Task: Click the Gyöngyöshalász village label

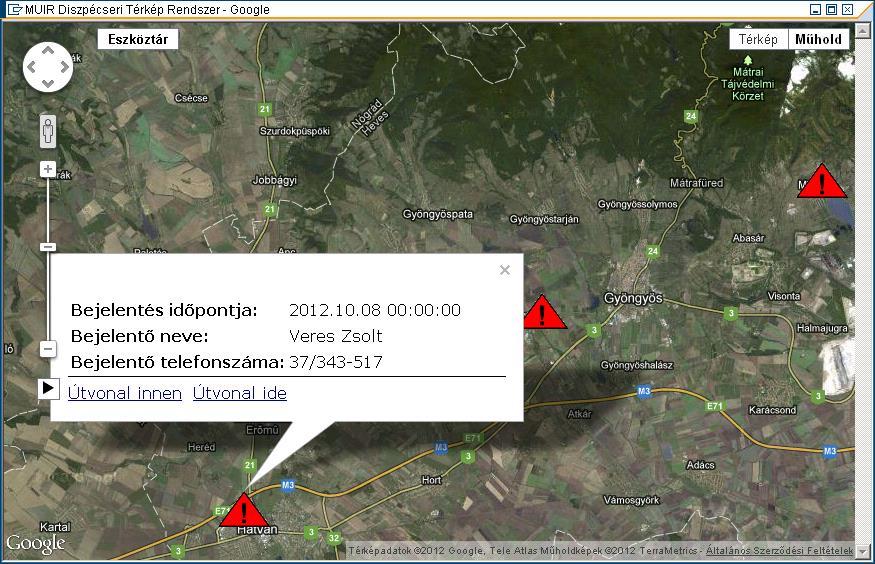Action: (x=637, y=365)
